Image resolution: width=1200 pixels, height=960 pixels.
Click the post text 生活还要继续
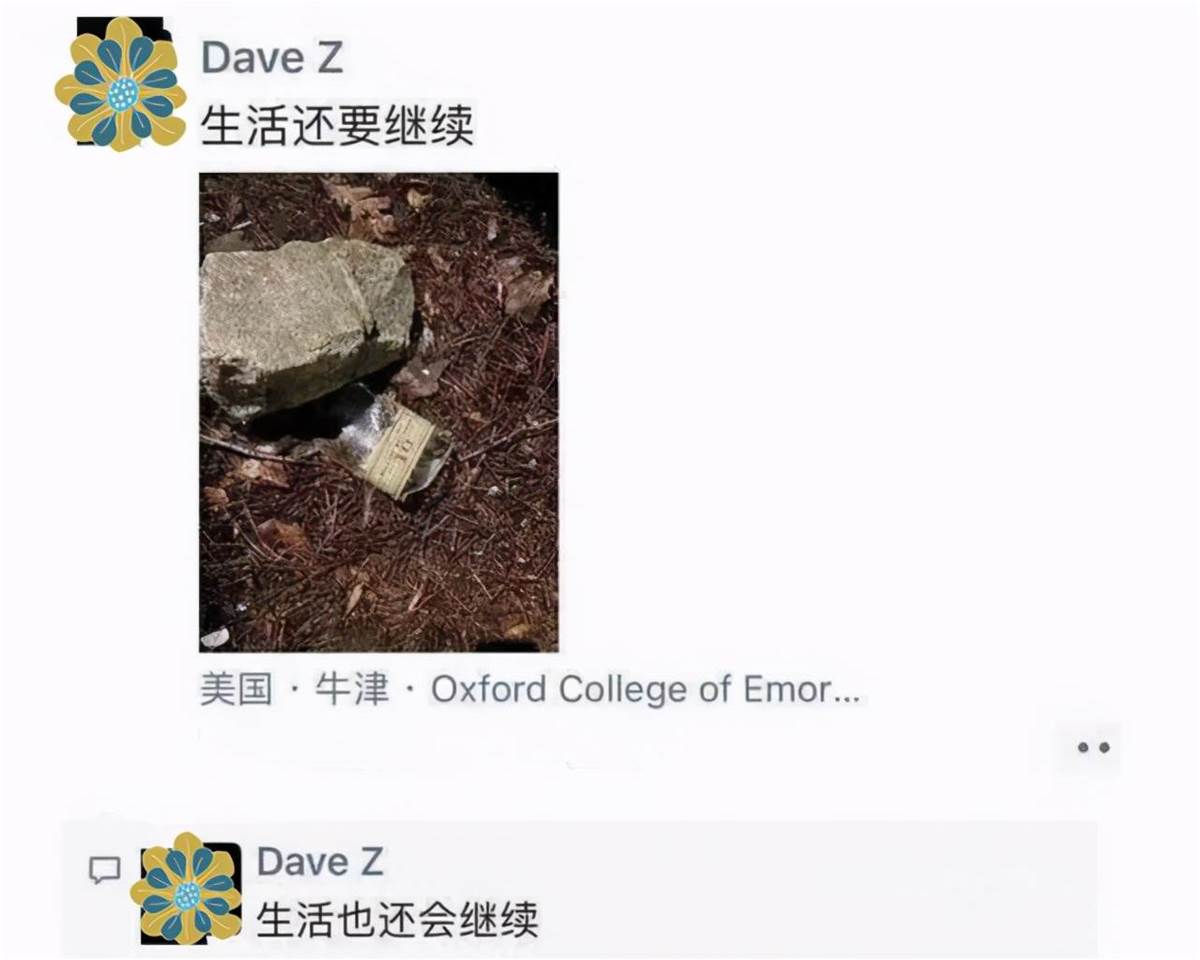tap(337, 127)
